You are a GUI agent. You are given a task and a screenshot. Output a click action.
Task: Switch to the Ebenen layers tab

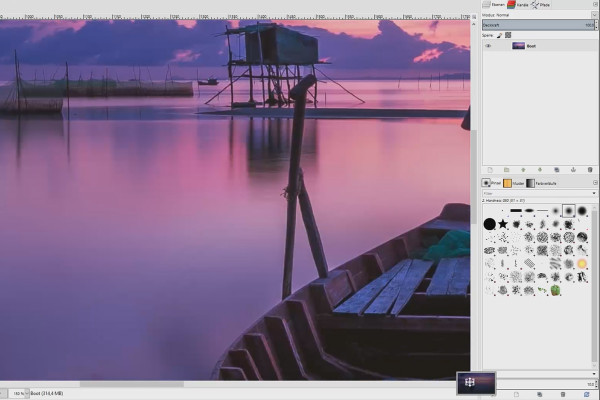click(x=494, y=5)
